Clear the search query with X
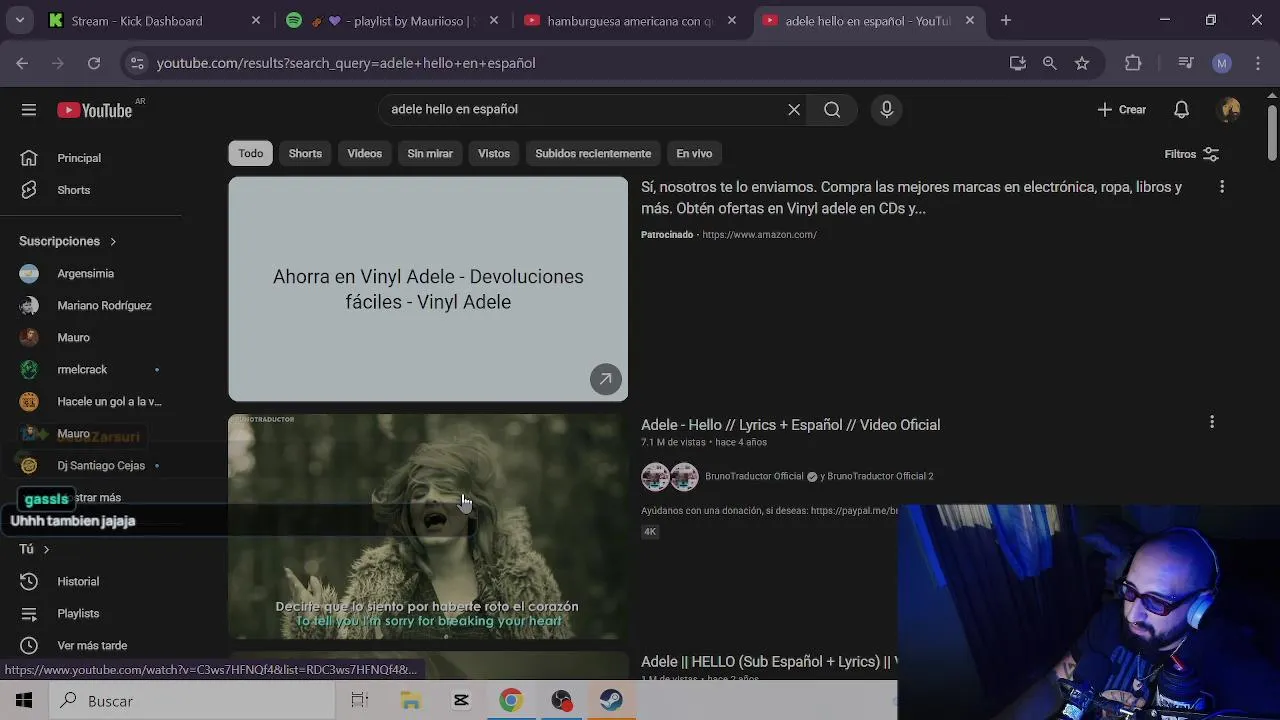 click(794, 110)
